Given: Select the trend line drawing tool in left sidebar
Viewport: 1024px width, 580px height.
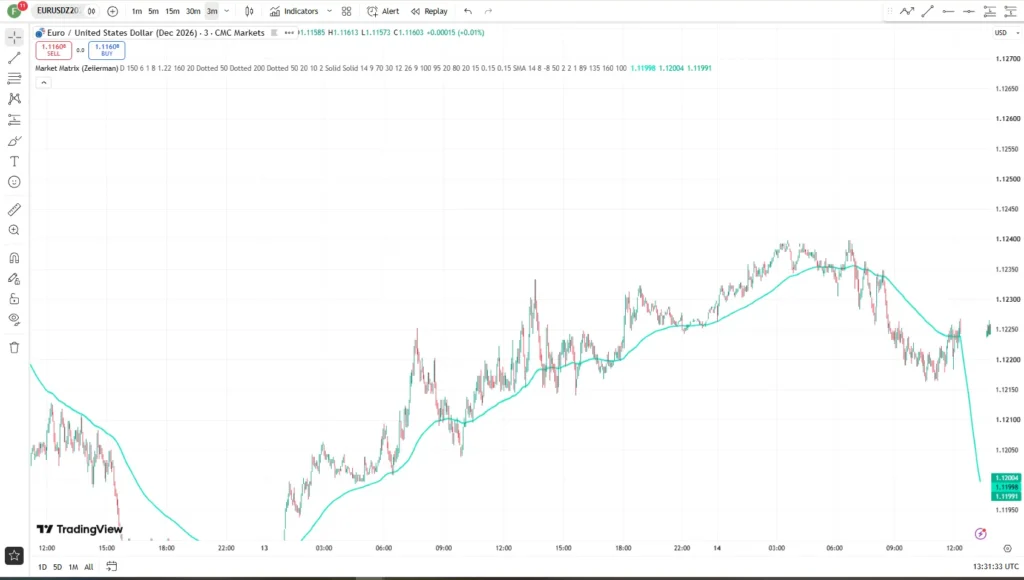Looking at the screenshot, I should (x=14, y=58).
